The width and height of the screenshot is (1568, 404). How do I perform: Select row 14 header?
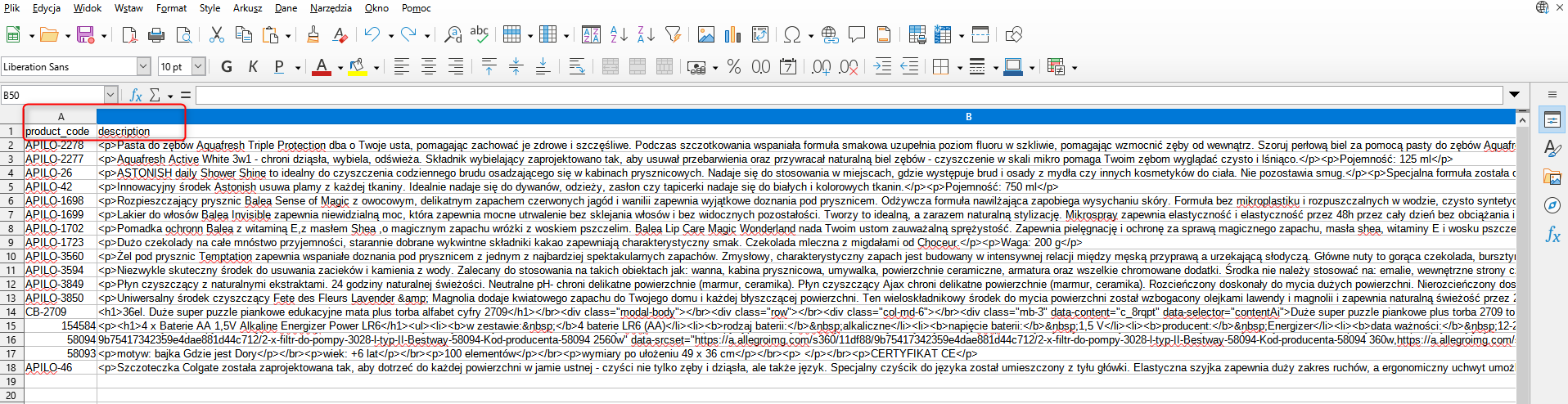click(x=11, y=312)
